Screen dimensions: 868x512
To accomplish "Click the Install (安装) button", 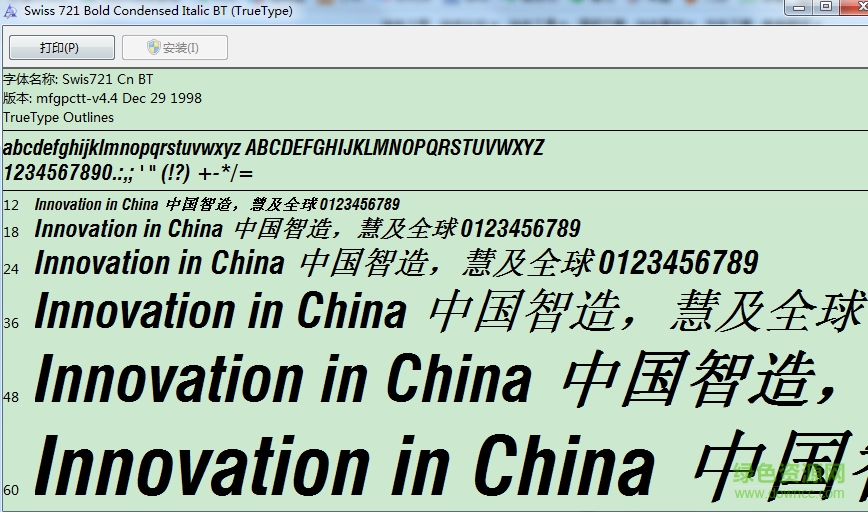I will coord(174,48).
